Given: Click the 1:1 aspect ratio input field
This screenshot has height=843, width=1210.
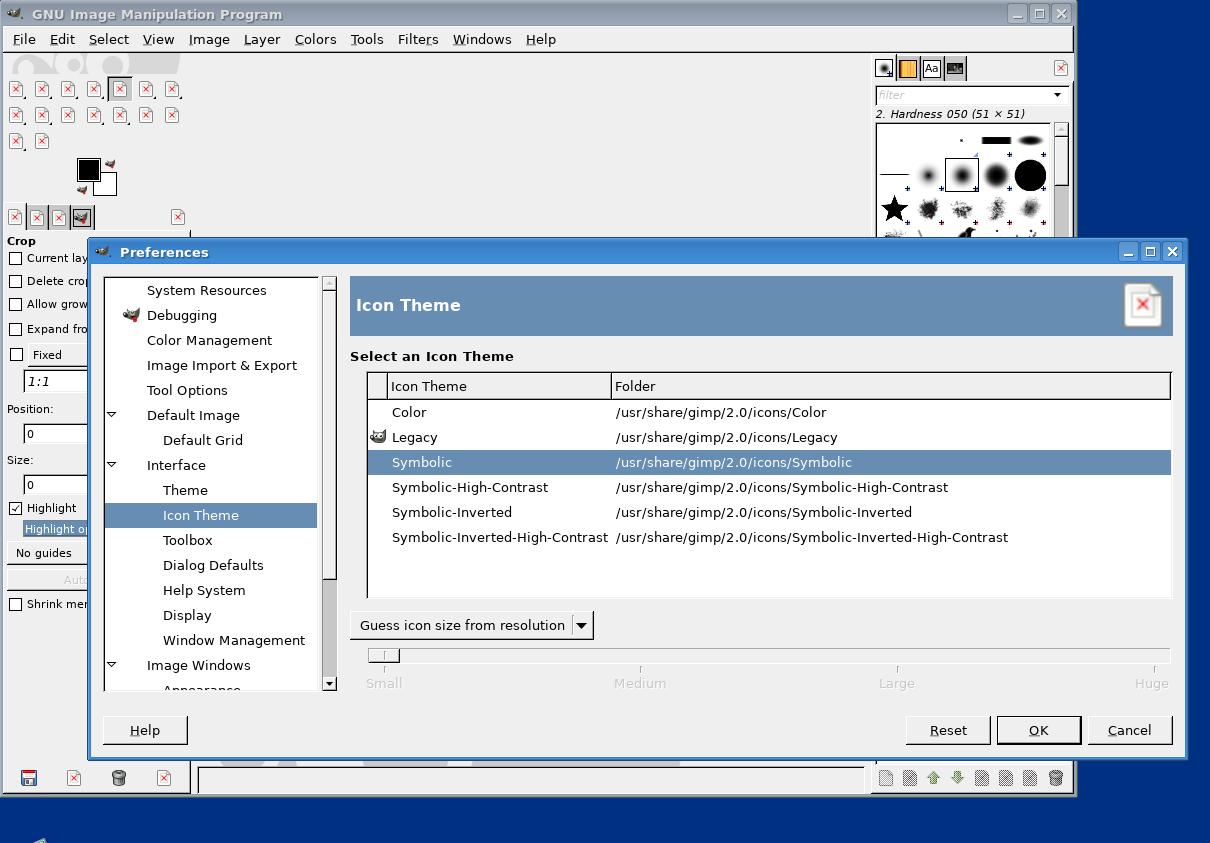Looking at the screenshot, I should (55, 381).
